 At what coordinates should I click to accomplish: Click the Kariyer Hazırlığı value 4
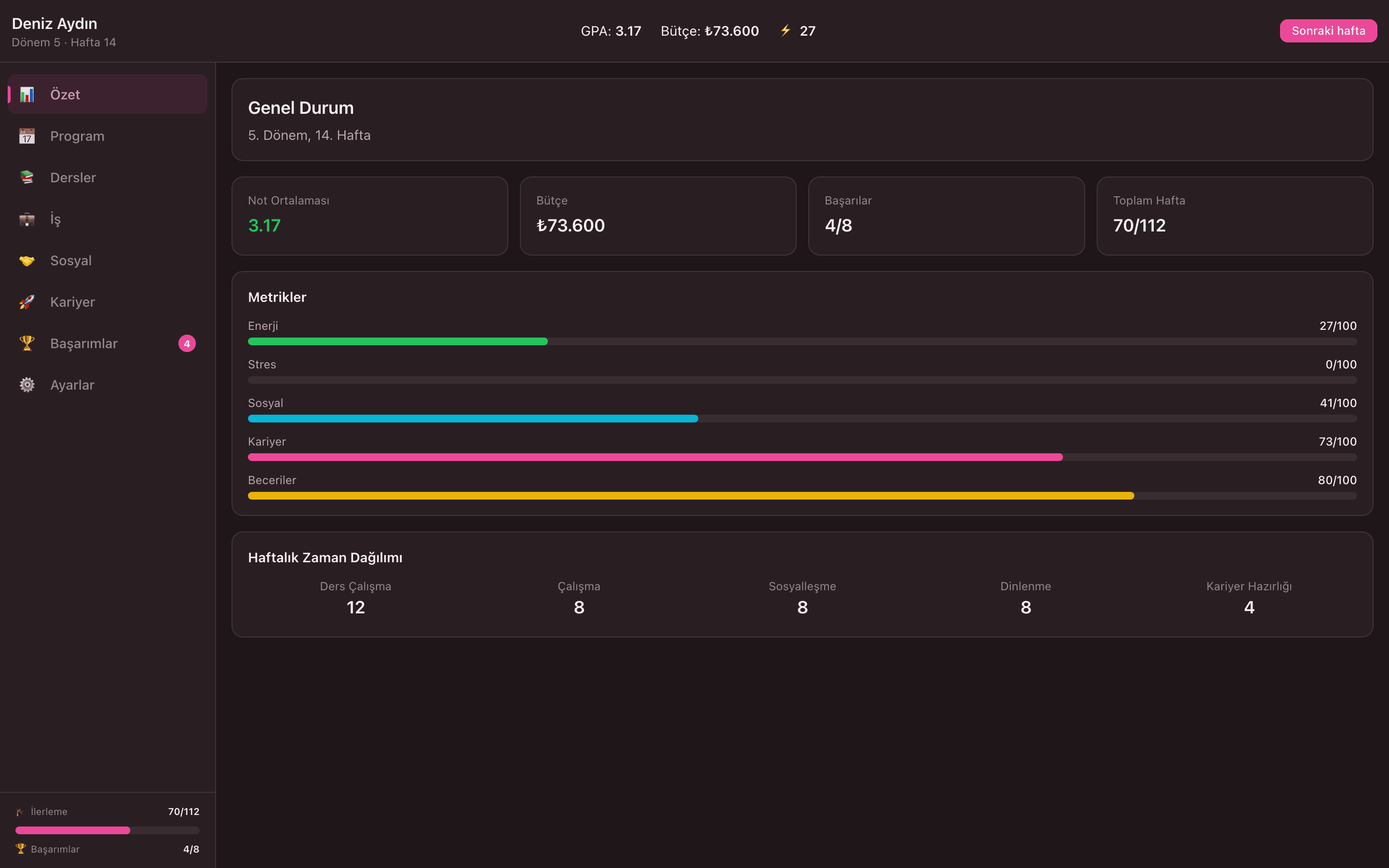(x=1249, y=608)
